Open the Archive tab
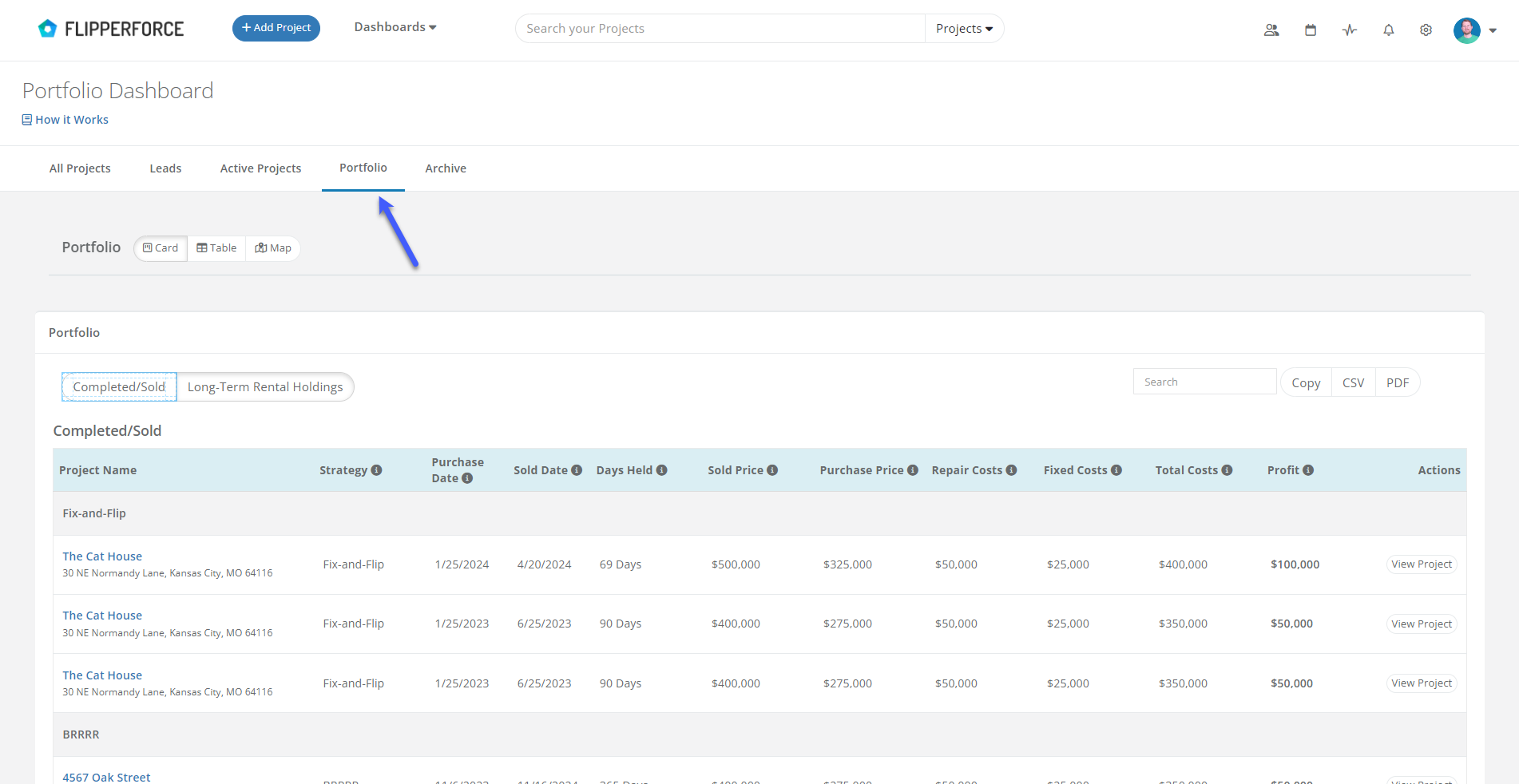This screenshot has height=784, width=1519. 446,168
